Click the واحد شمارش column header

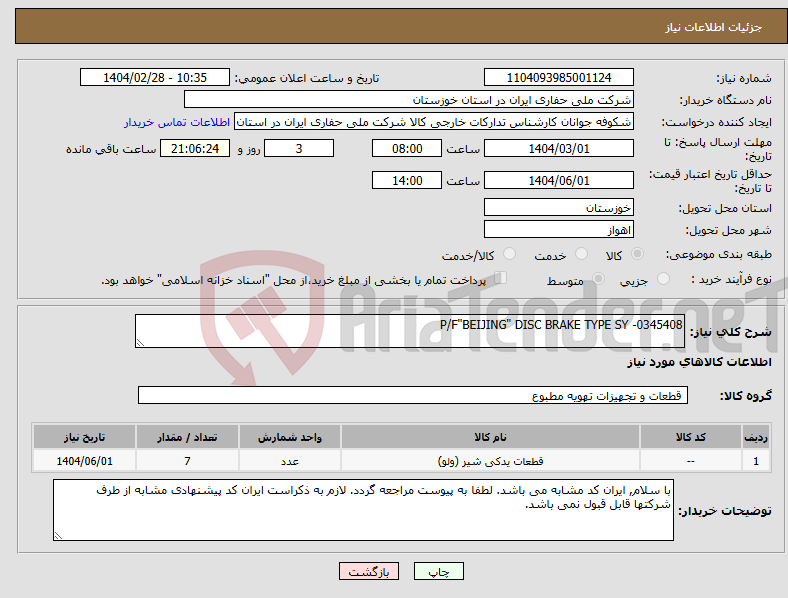tap(290, 437)
